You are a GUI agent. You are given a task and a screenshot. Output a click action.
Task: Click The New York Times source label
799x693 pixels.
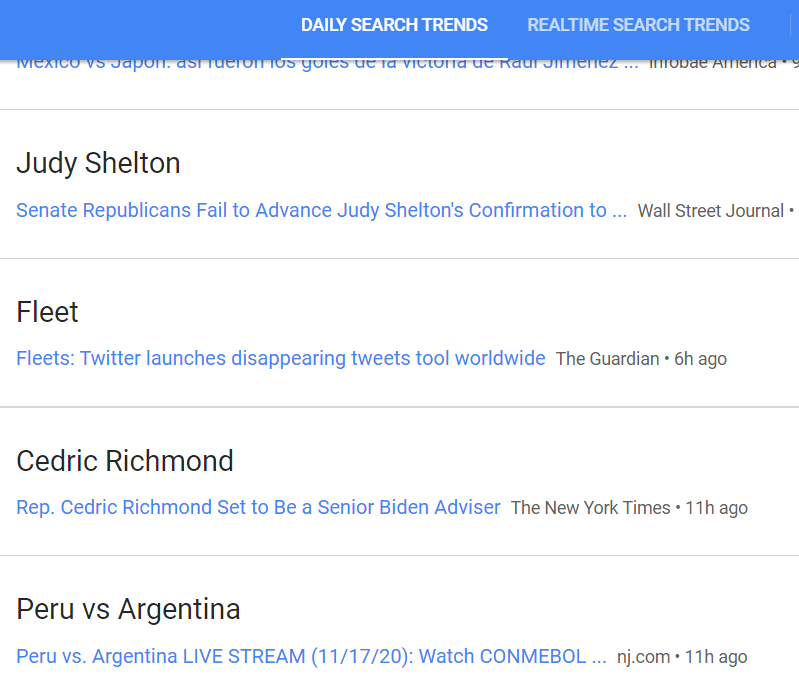click(x=590, y=508)
